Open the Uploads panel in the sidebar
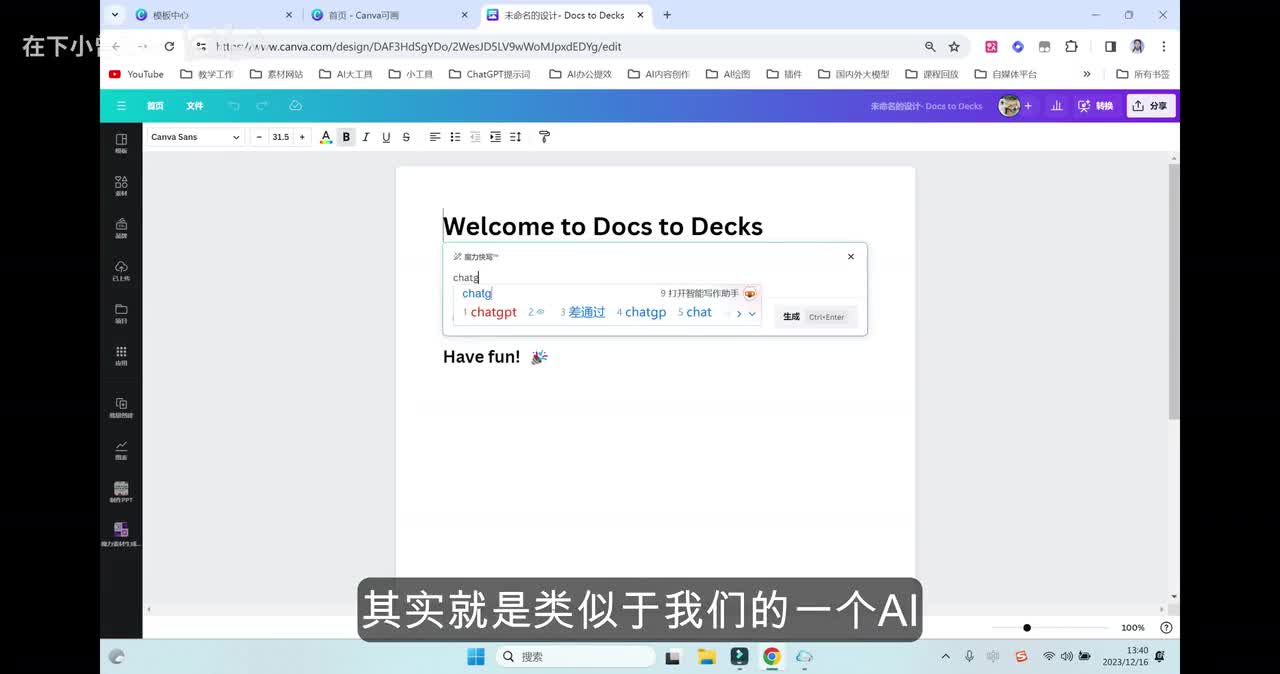The image size is (1280, 674). pos(121,270)
